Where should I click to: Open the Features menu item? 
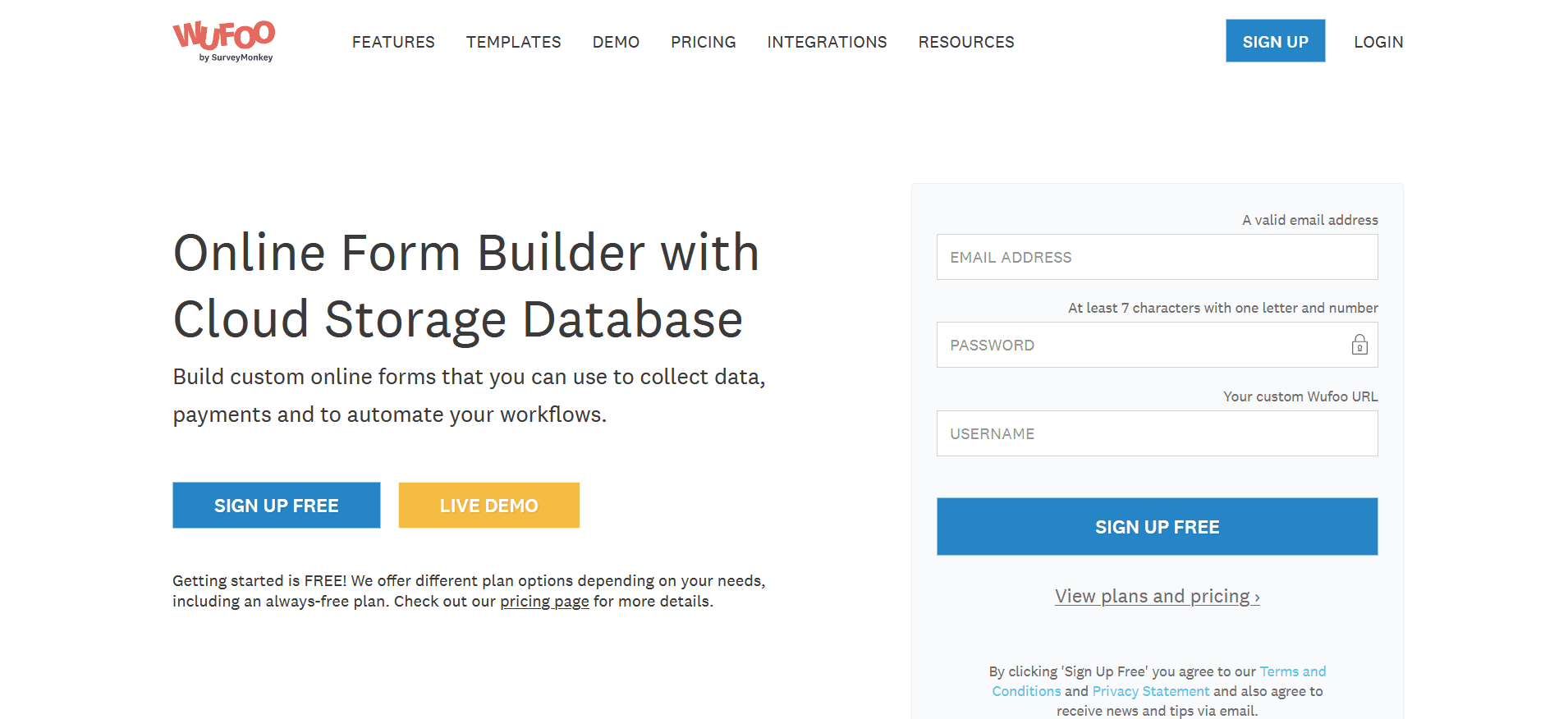point(393,42)
